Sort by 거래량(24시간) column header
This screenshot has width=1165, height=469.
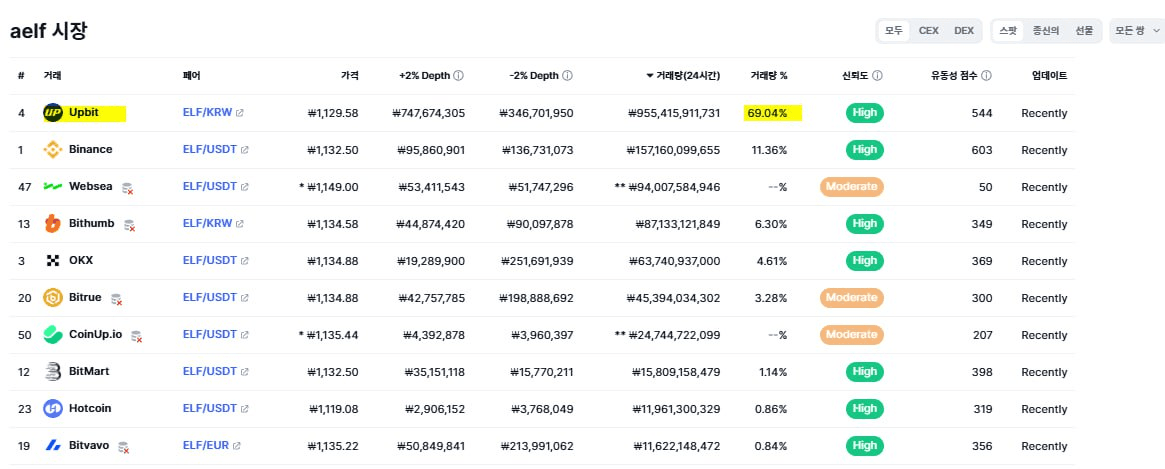click(x=683, y=76)
